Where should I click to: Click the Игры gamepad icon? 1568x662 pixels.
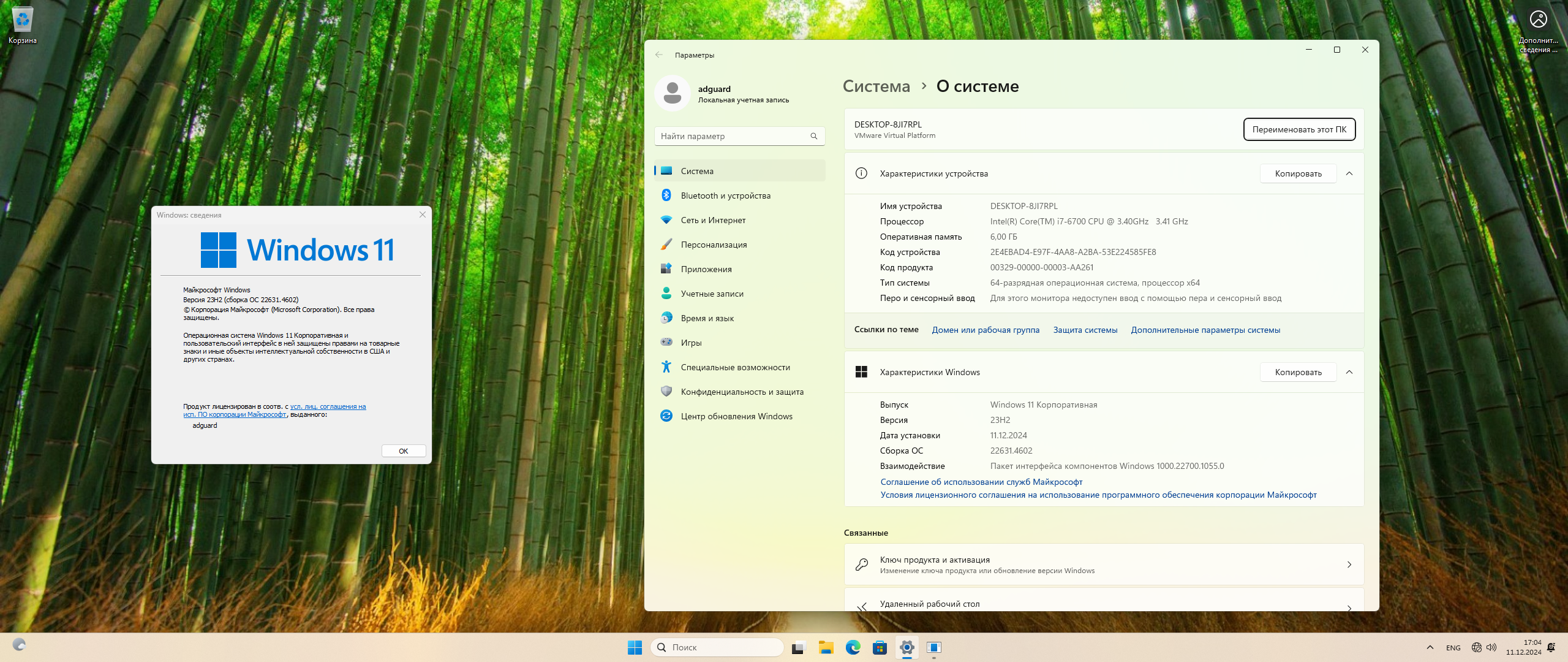pos(666,342)
